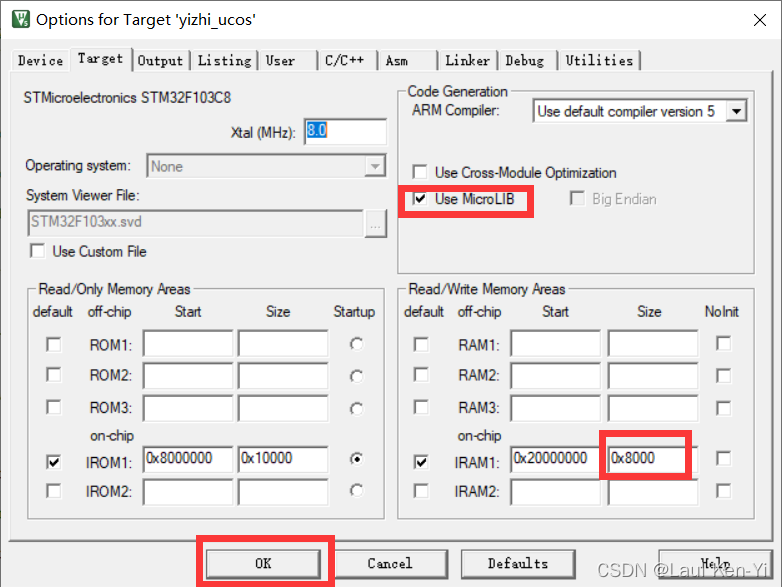Switch to the Linker tab
Viewport: 782px width, 587px height.
(x=467, y=61)
